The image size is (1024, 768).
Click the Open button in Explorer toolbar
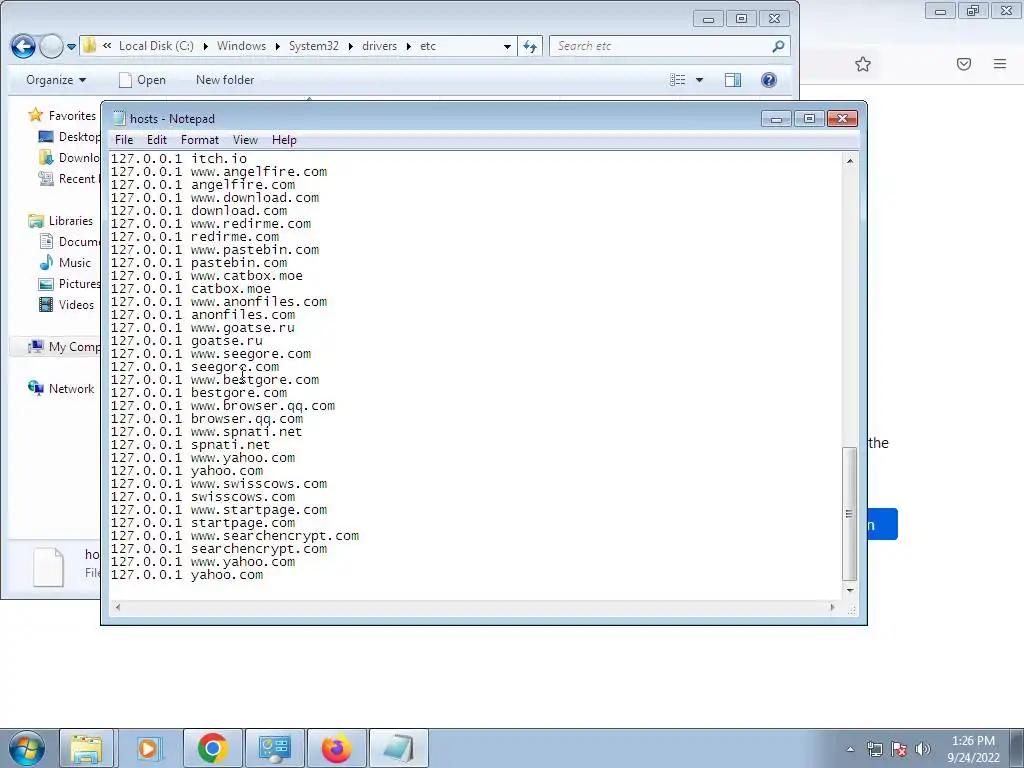click(x=142, y=80)
